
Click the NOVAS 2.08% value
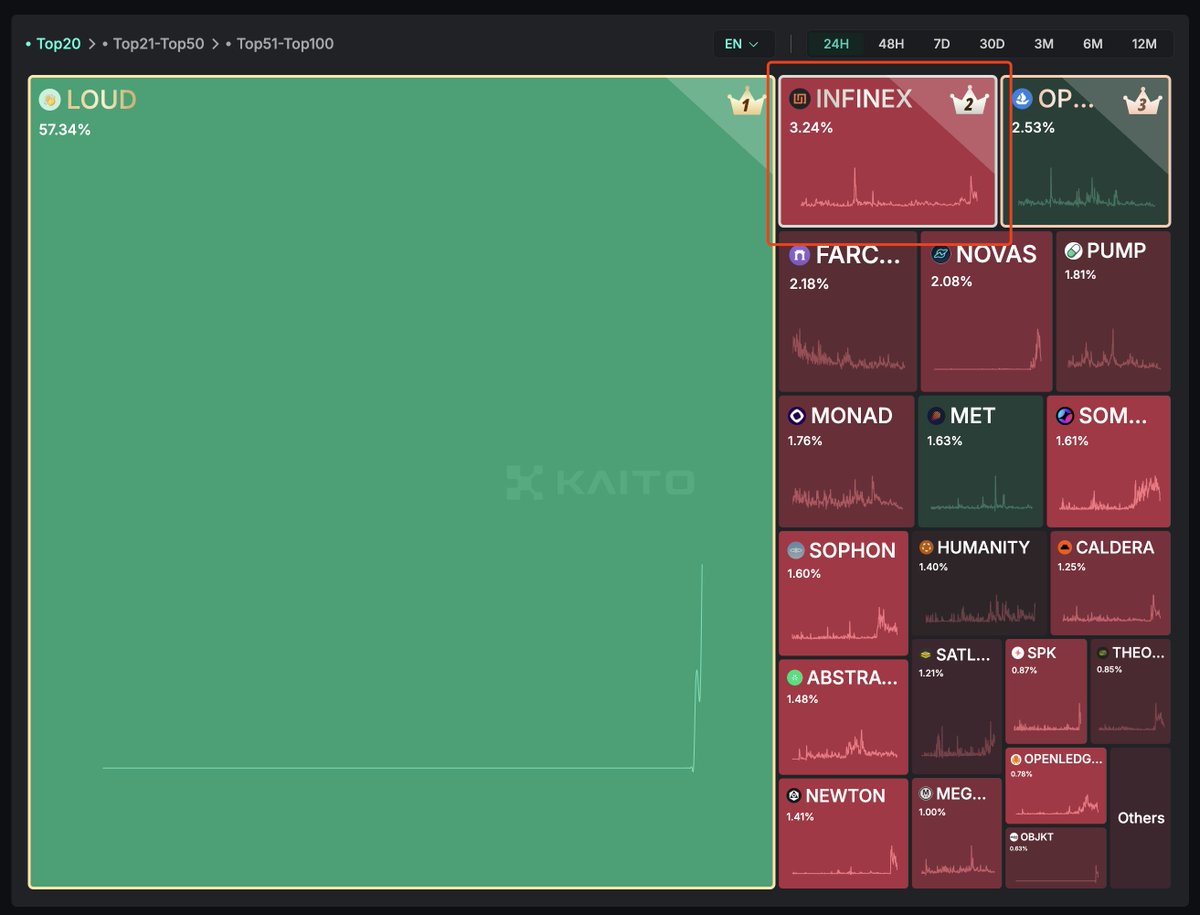pyautogui.click(x=951, y=282)
